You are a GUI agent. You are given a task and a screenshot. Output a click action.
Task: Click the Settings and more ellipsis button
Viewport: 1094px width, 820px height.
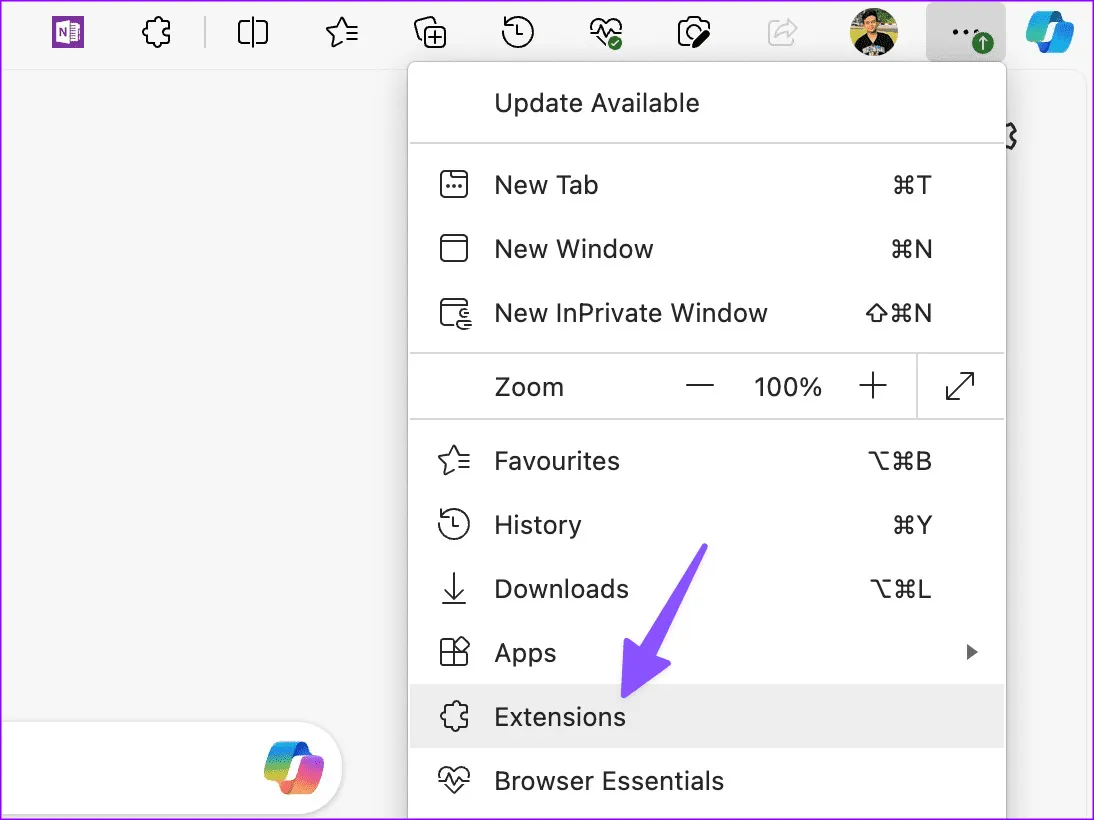(x=964, y=33)
